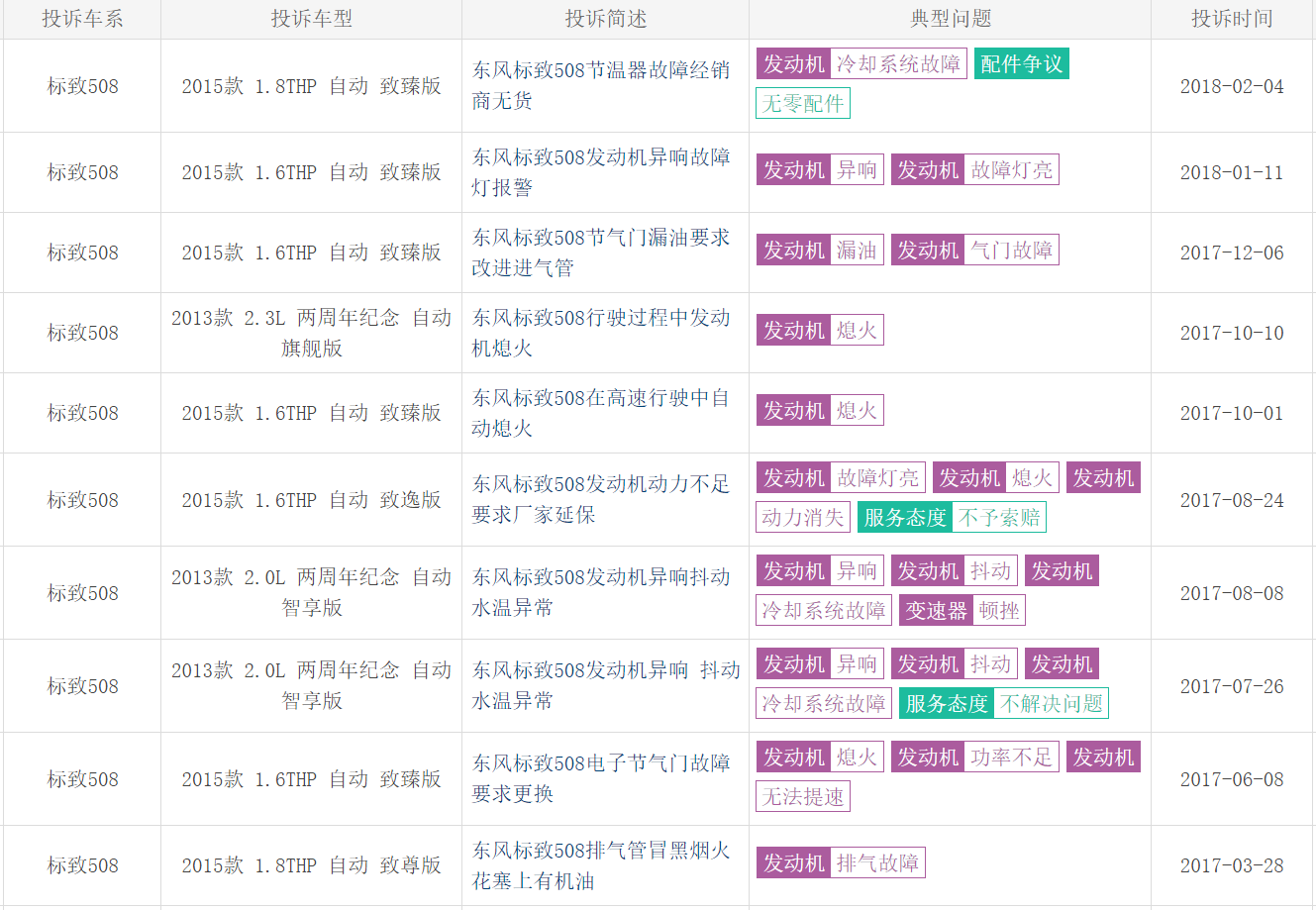Open complaint 东风标致508节温器故障经销商无货
1316x910 pixels.
tap(601, 85)
